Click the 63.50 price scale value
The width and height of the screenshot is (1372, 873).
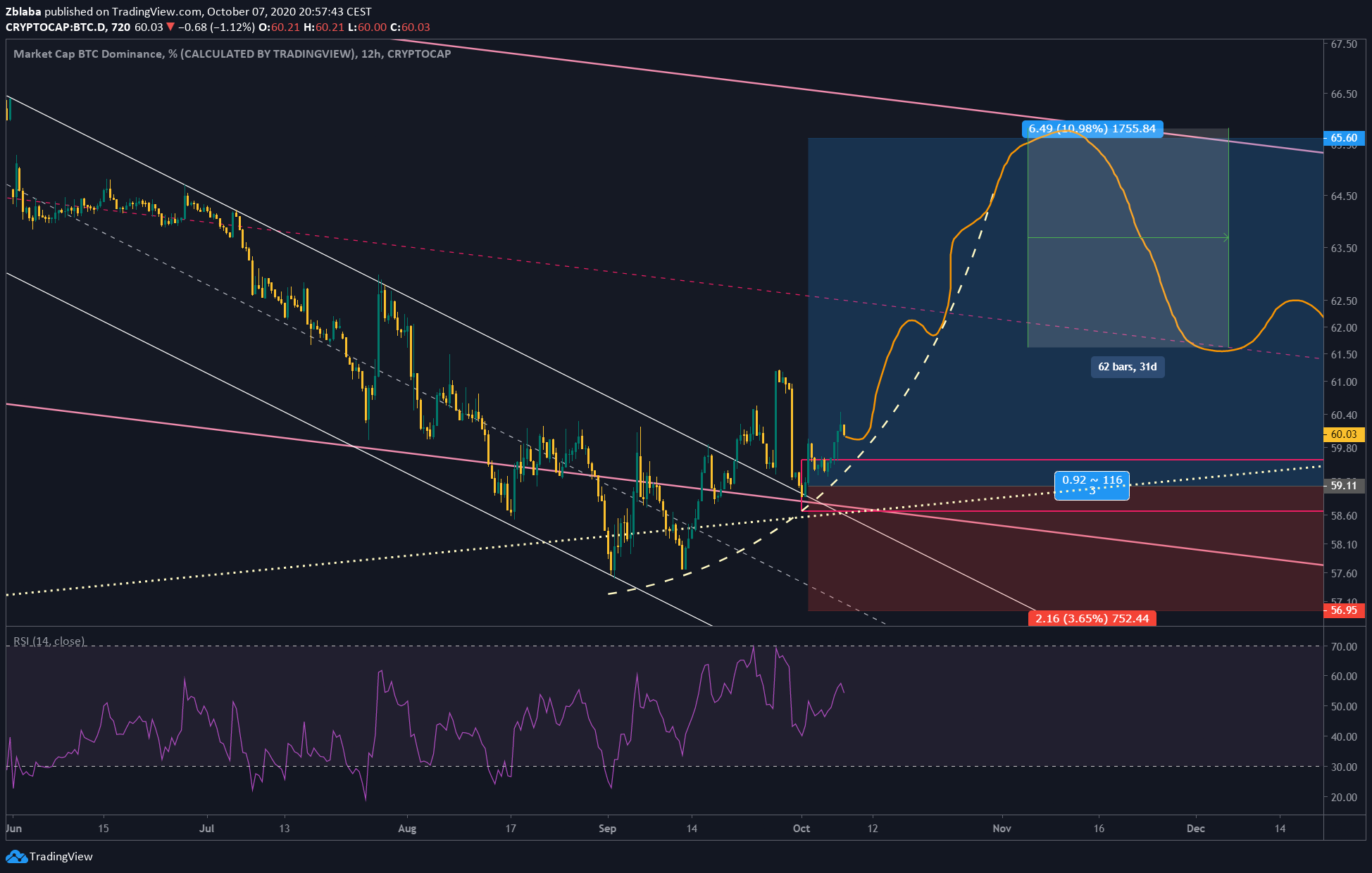click(1344, 249)
